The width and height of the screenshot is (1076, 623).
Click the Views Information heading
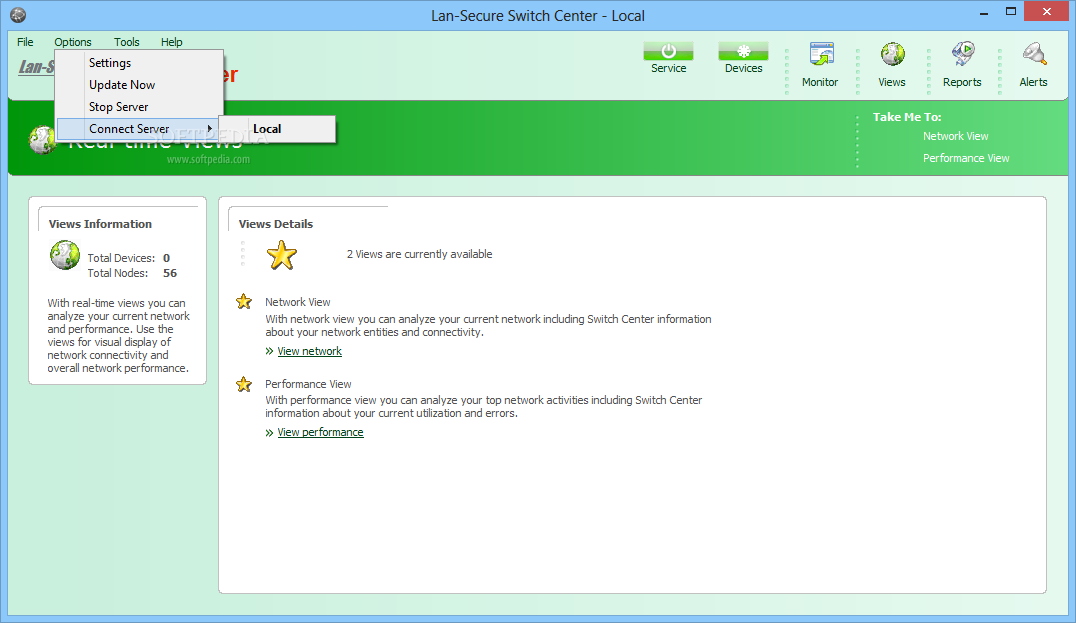point(100,224)
